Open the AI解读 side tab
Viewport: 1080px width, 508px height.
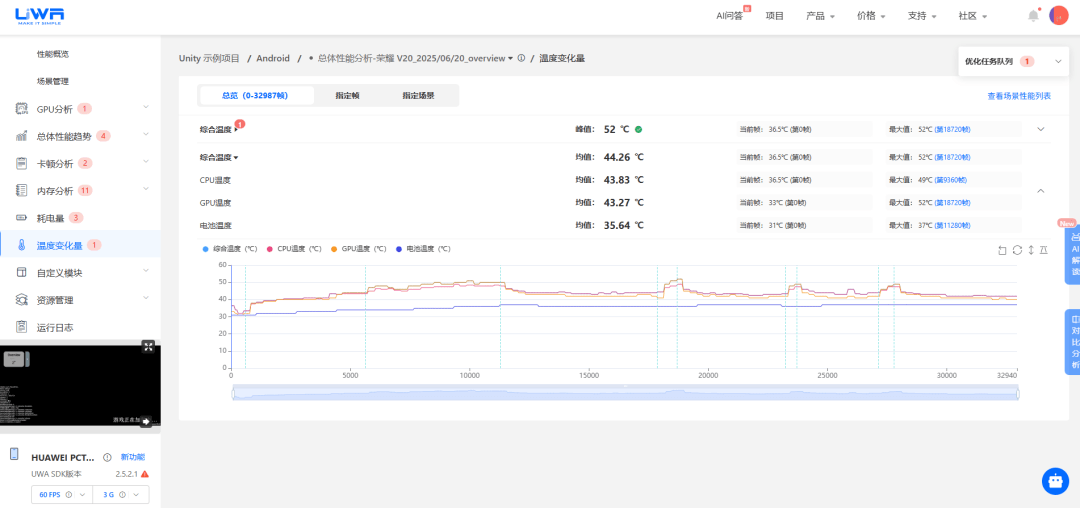click(1073, 254)
